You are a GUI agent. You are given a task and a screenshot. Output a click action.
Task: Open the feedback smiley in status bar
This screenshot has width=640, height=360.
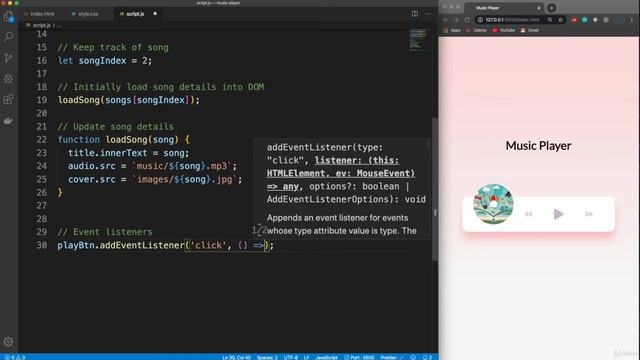tap(413, 357)
